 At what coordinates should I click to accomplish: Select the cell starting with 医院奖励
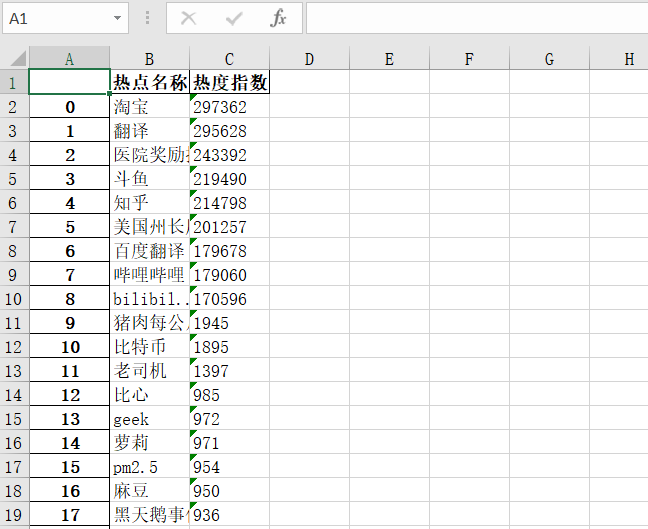150,154
